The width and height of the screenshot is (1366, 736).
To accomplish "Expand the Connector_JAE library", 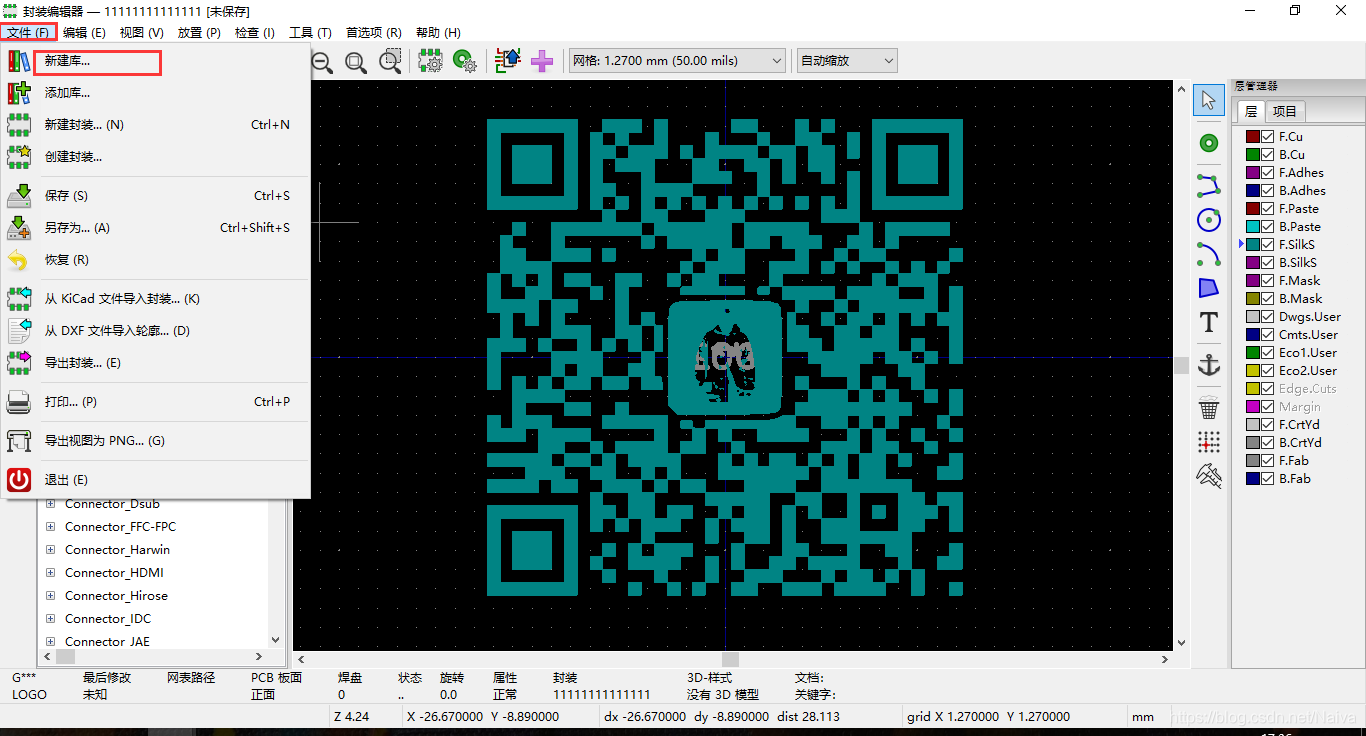I will (50, 642).
